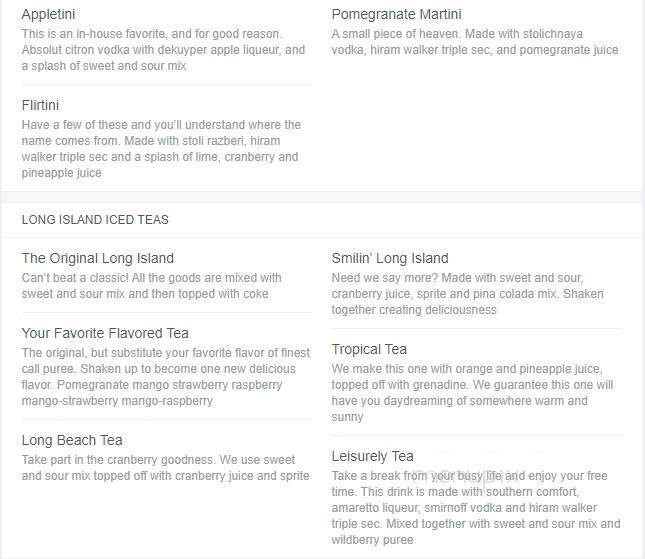Screen dimensions: 645x559
Task: Click the Pomegranate Martini stolichnaya vodka description
Action: coord(475,42)
